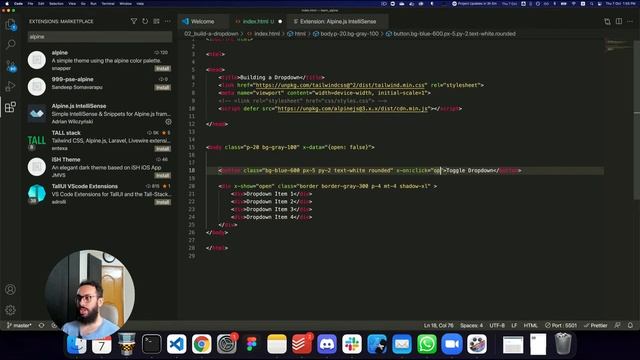Open 02_build-a-dropdown breadcrumb folder

click(x=211, y=34)
